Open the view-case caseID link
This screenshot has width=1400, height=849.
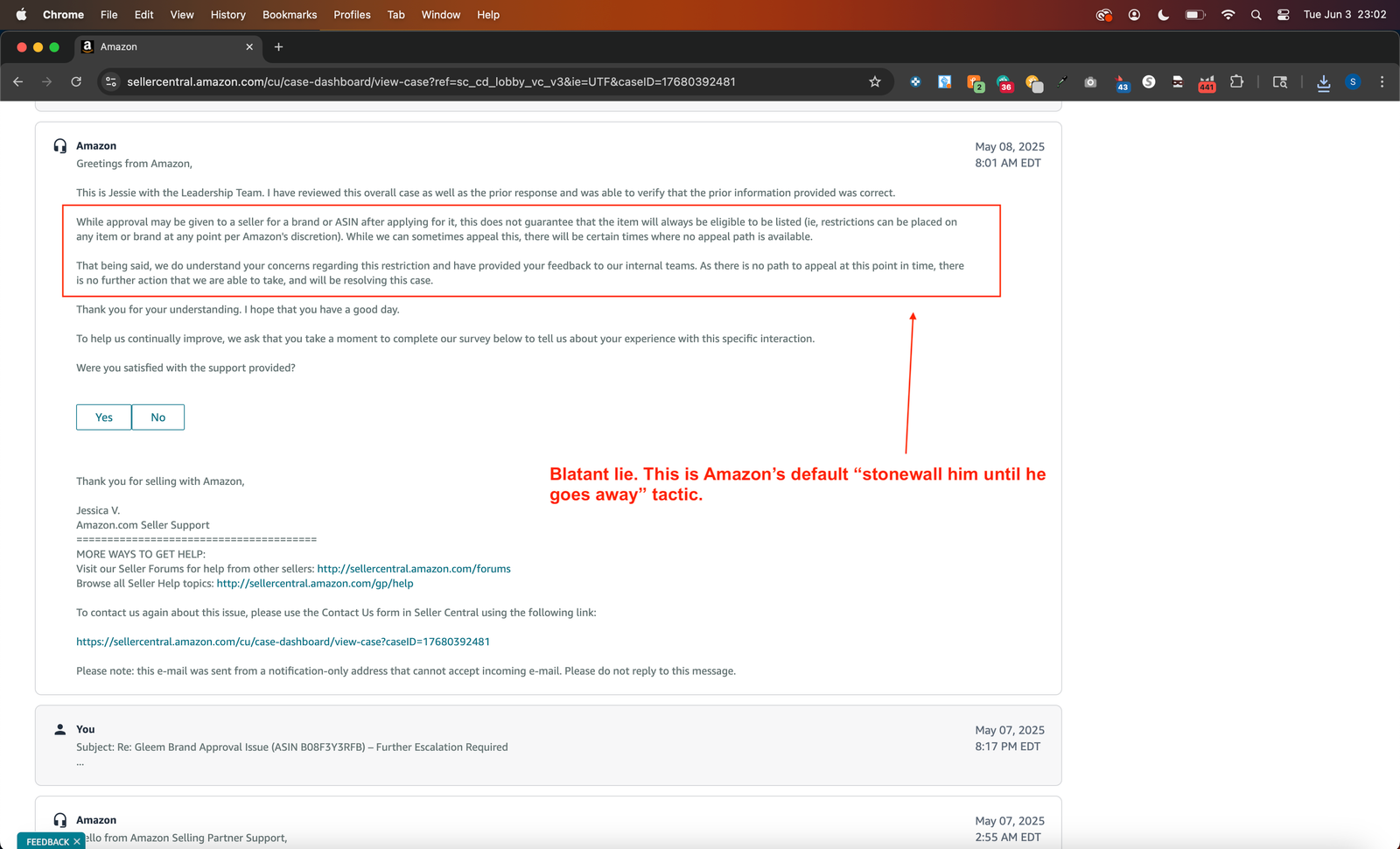tap(283, 642)
